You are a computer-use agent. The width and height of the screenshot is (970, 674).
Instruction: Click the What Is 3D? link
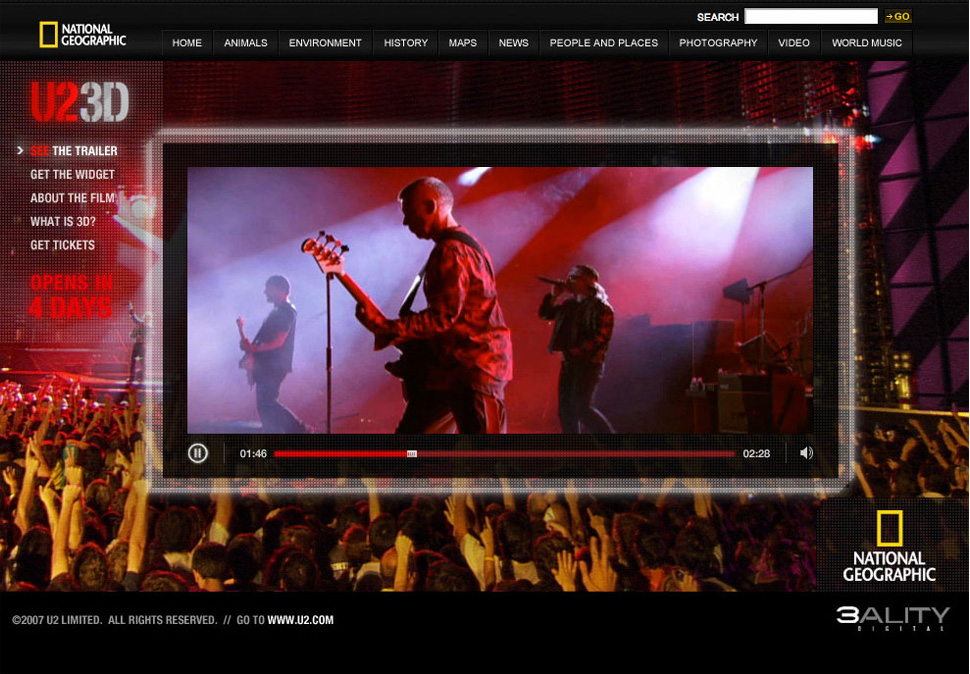pos(63,221)
